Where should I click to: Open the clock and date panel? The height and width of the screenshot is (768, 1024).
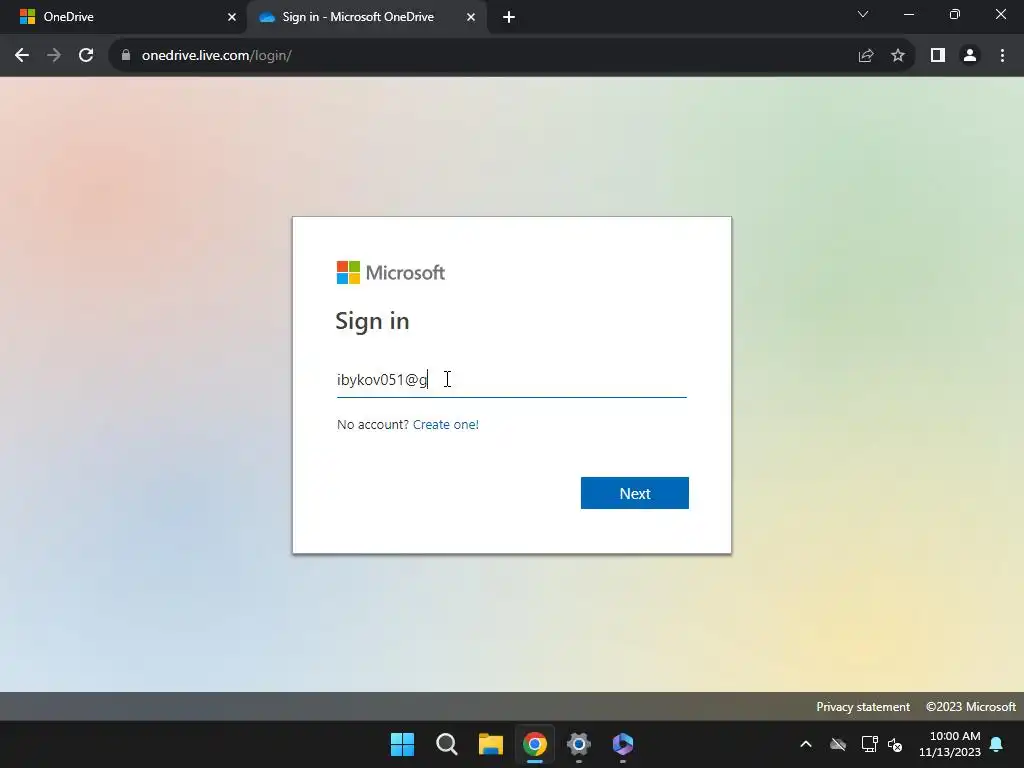pos(950,744)
